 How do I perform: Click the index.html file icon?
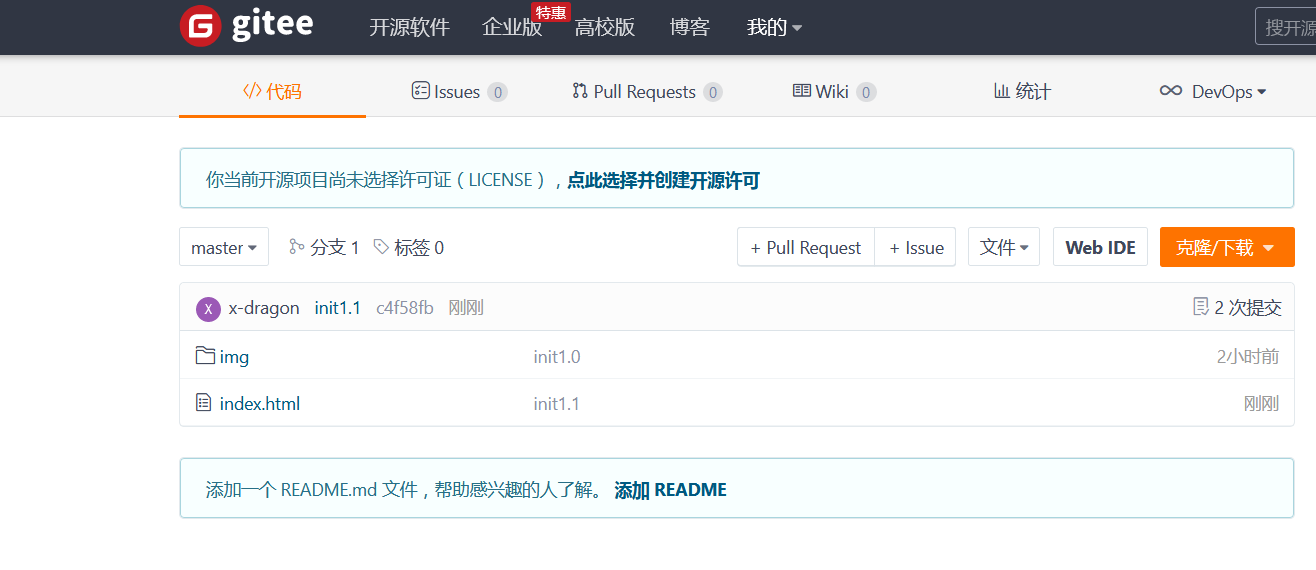coord(204,403)
